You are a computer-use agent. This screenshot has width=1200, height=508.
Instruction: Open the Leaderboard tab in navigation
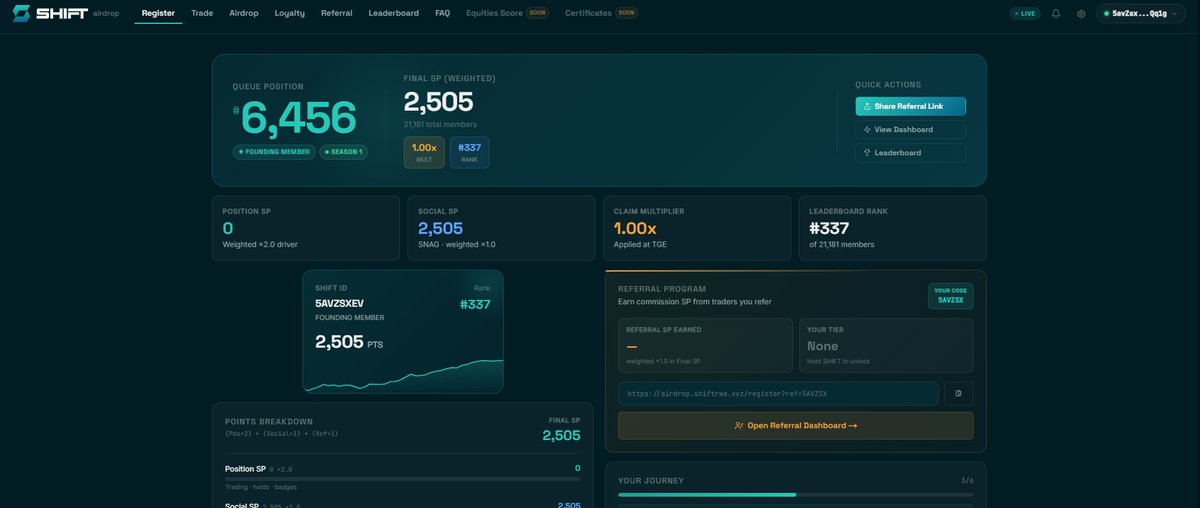pos(394,13)
